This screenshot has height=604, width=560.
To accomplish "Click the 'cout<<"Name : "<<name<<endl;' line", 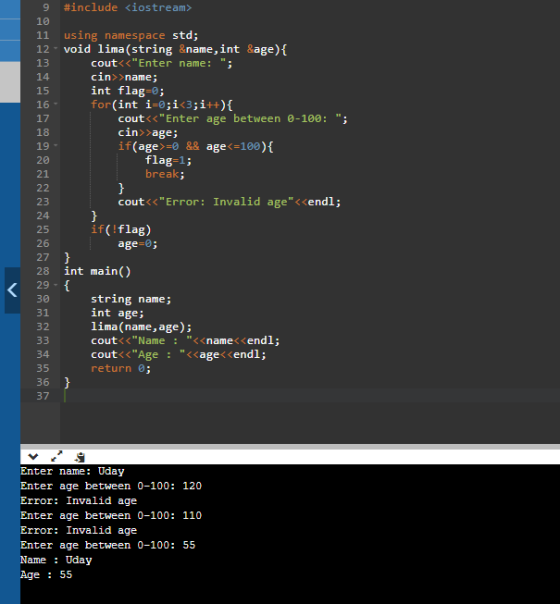I will [x=185, y=341].
